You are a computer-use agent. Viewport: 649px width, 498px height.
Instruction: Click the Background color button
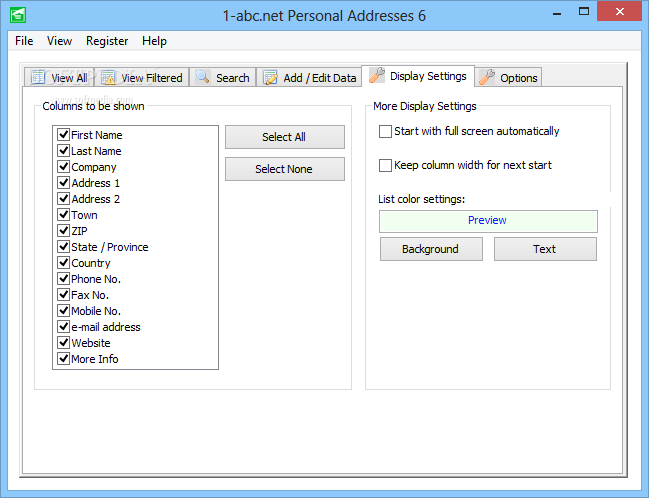pos(431,249)
